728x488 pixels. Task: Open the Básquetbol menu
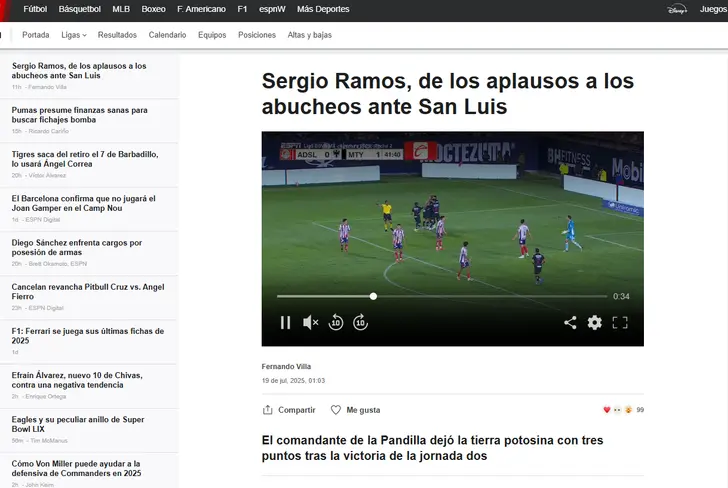click(x=79, y=9)
